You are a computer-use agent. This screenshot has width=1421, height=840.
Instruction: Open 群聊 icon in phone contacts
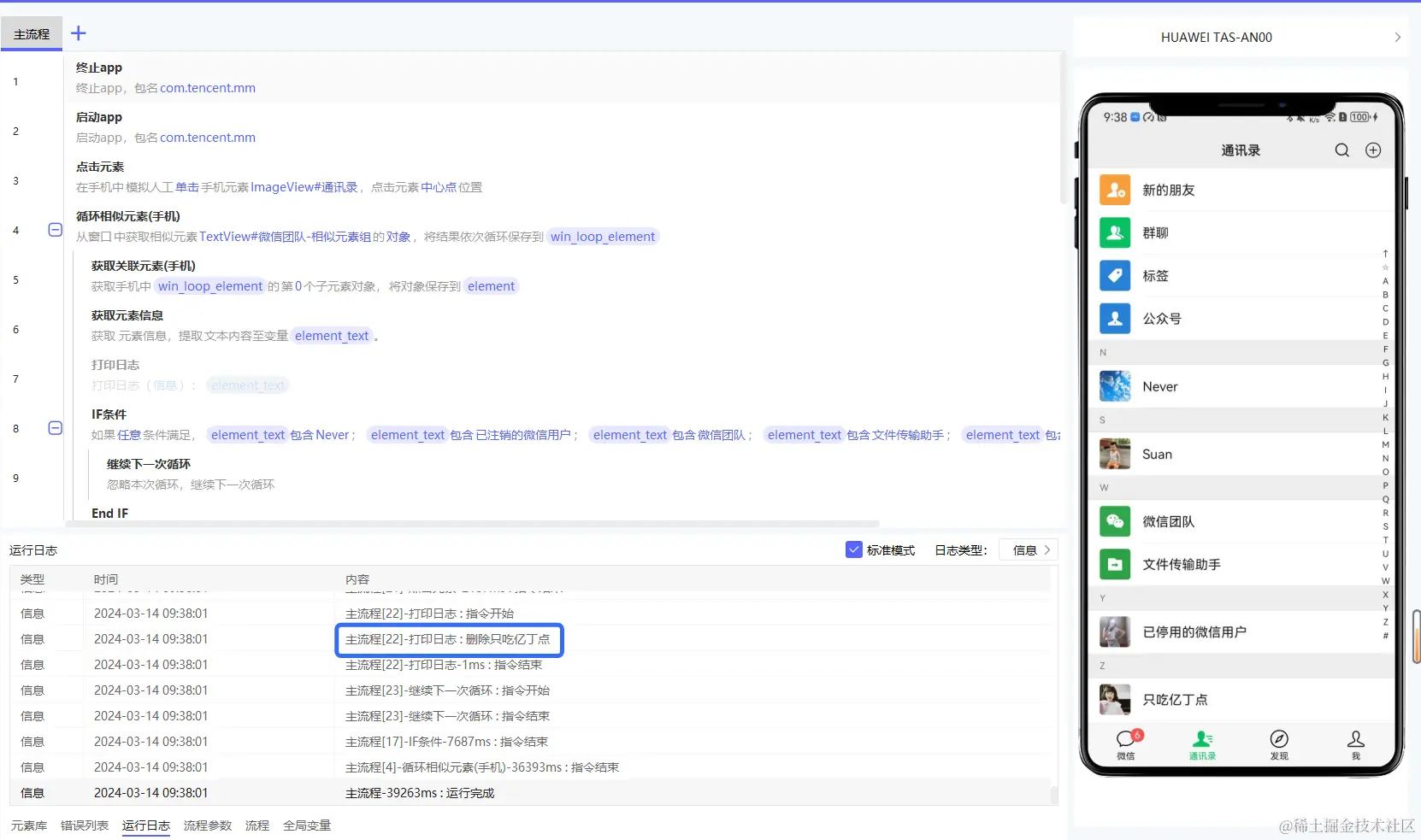pyautogui.click(x=1115, y=232)
